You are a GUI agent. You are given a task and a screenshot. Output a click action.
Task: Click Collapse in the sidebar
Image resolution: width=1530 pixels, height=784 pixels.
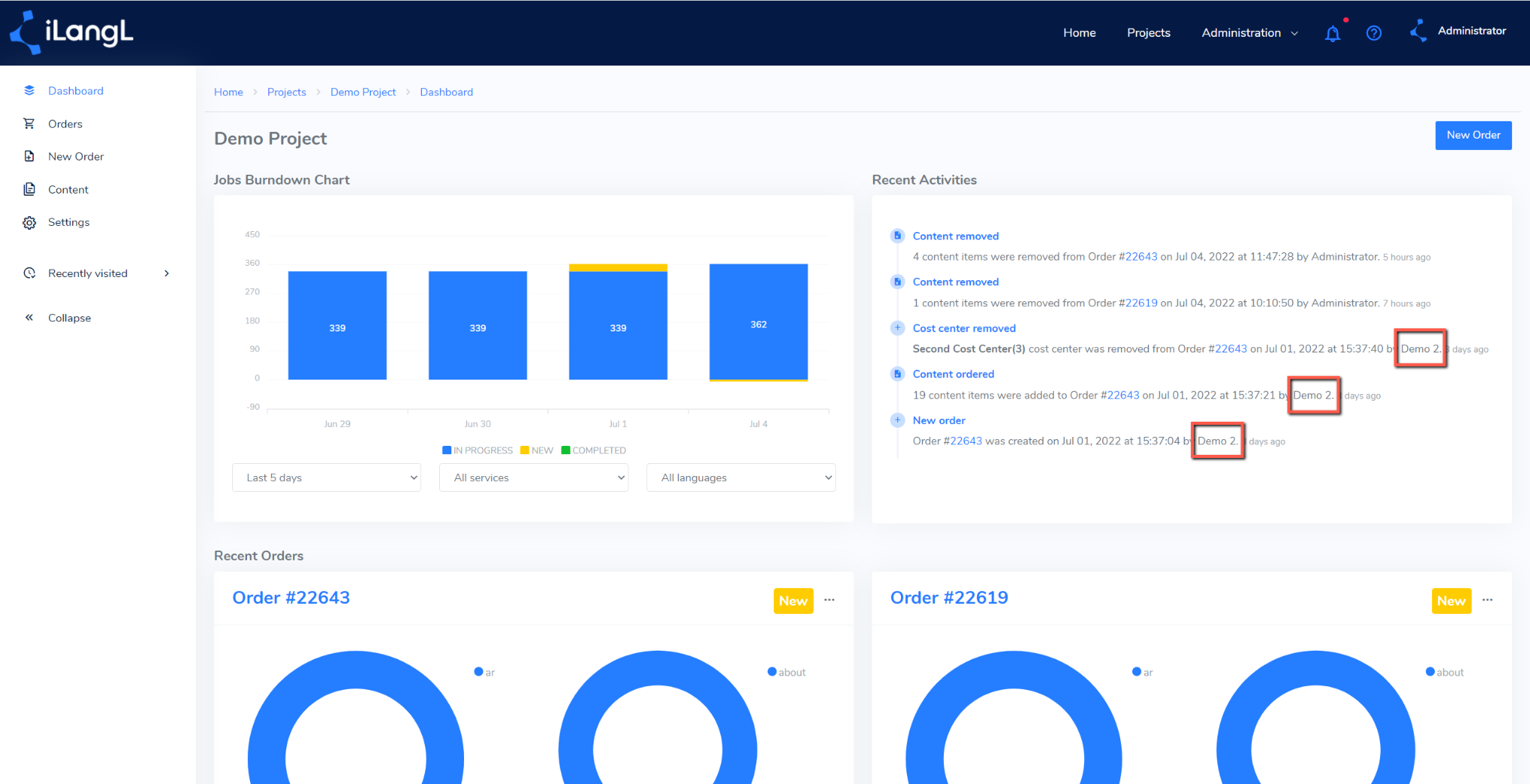[69, 318]
